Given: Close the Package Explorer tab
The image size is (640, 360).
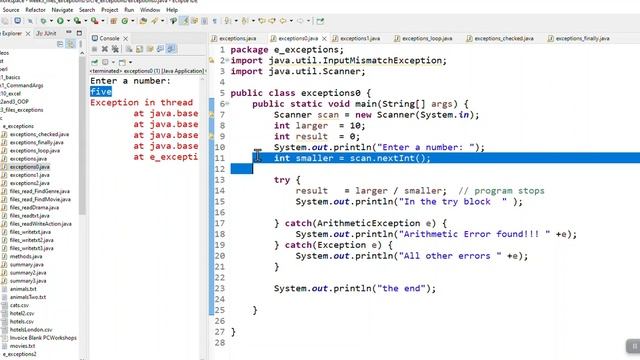Looking at the screenshot, I should [x=28, y=33].
